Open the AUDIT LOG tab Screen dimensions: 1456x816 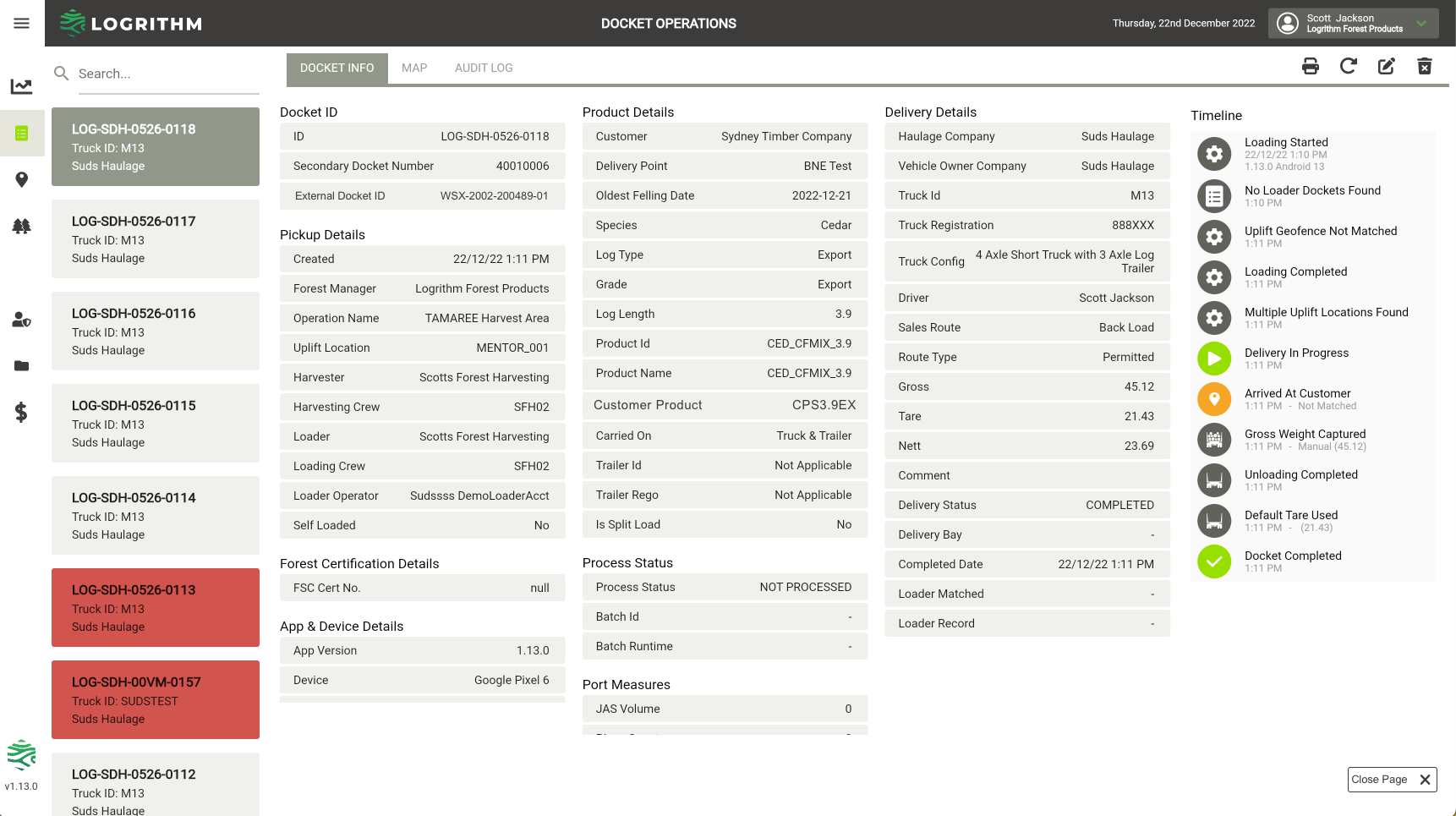click(x=483, y=68)
